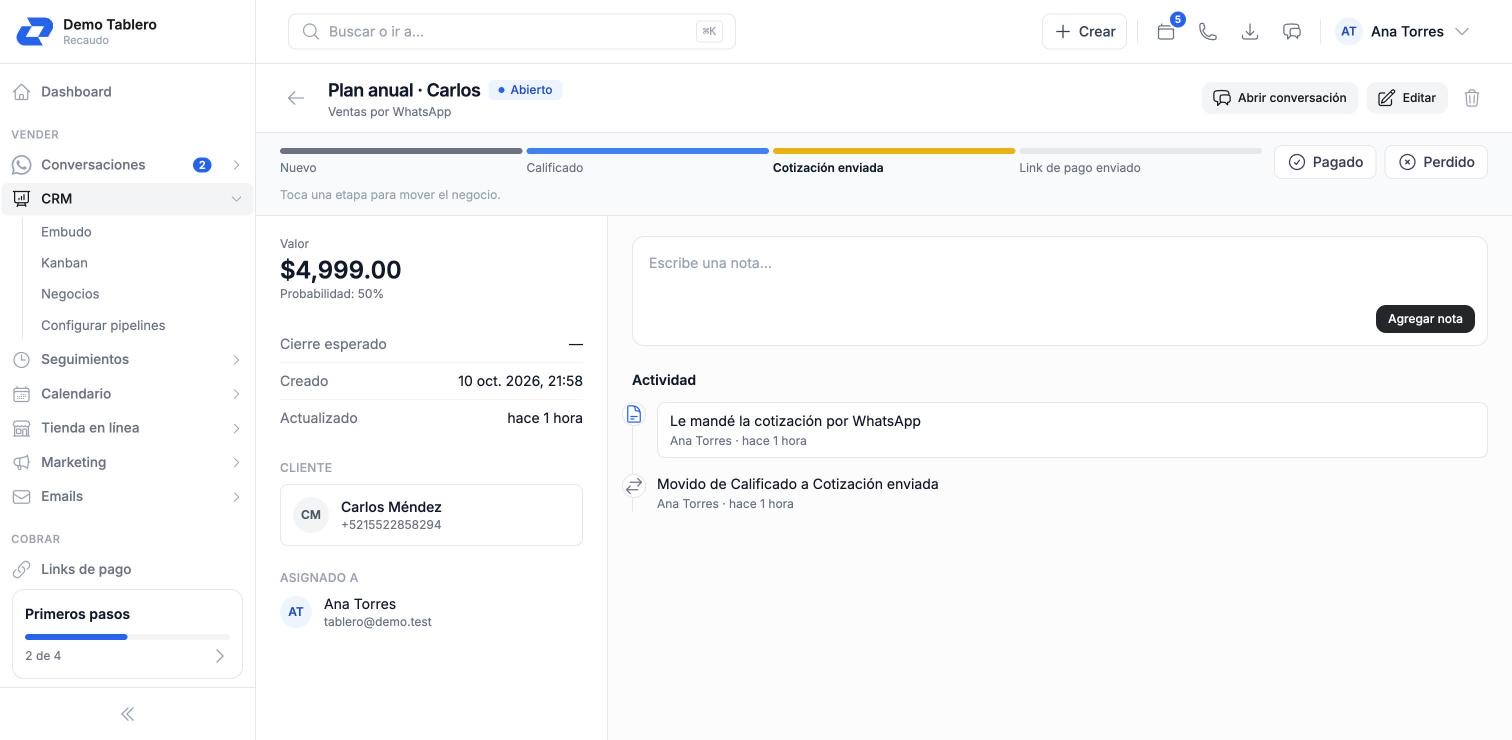Click the CRM presentation board icon

click(21, 199)
